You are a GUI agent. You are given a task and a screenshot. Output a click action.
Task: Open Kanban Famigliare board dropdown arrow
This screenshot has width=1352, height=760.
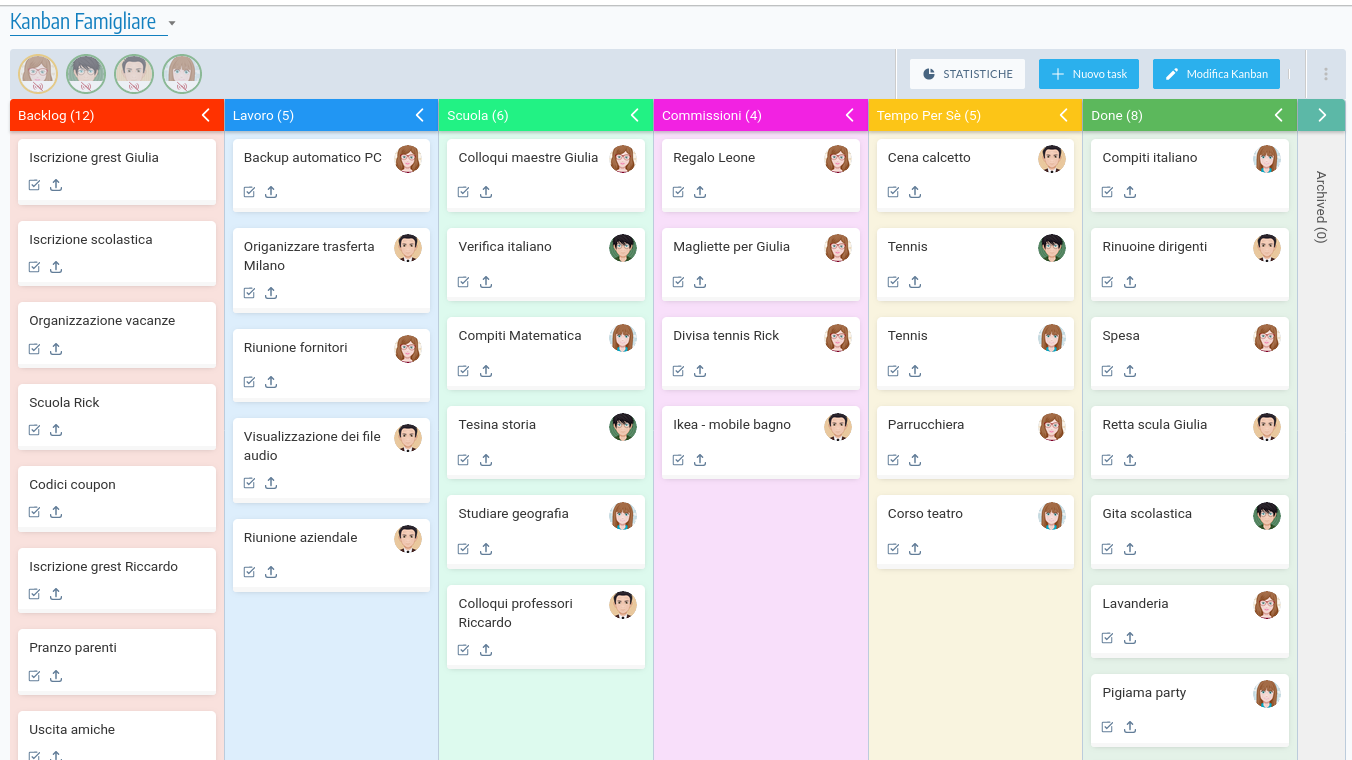click(172, 23)
